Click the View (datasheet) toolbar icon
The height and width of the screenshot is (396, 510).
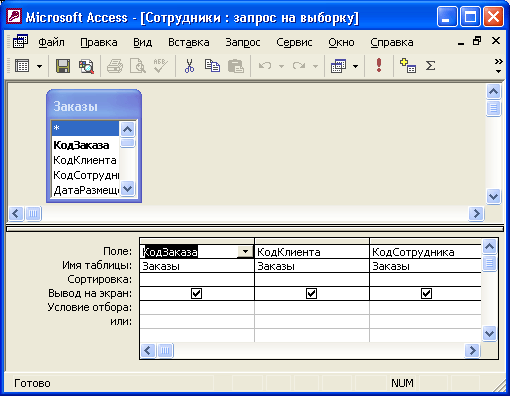coord(22,66)
